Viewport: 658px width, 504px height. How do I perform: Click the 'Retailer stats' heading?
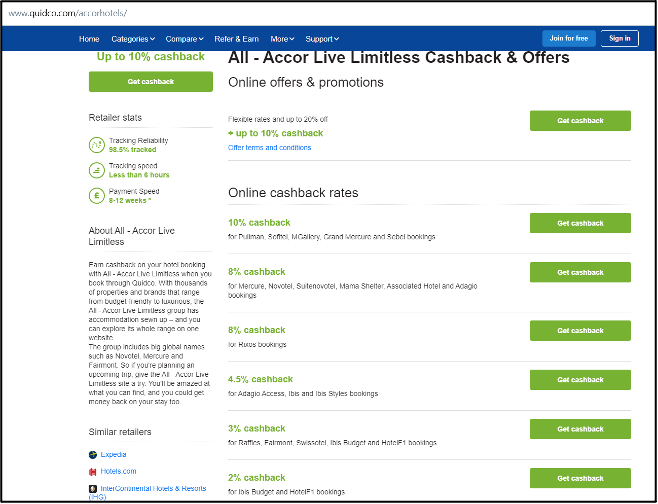(115, 118)
